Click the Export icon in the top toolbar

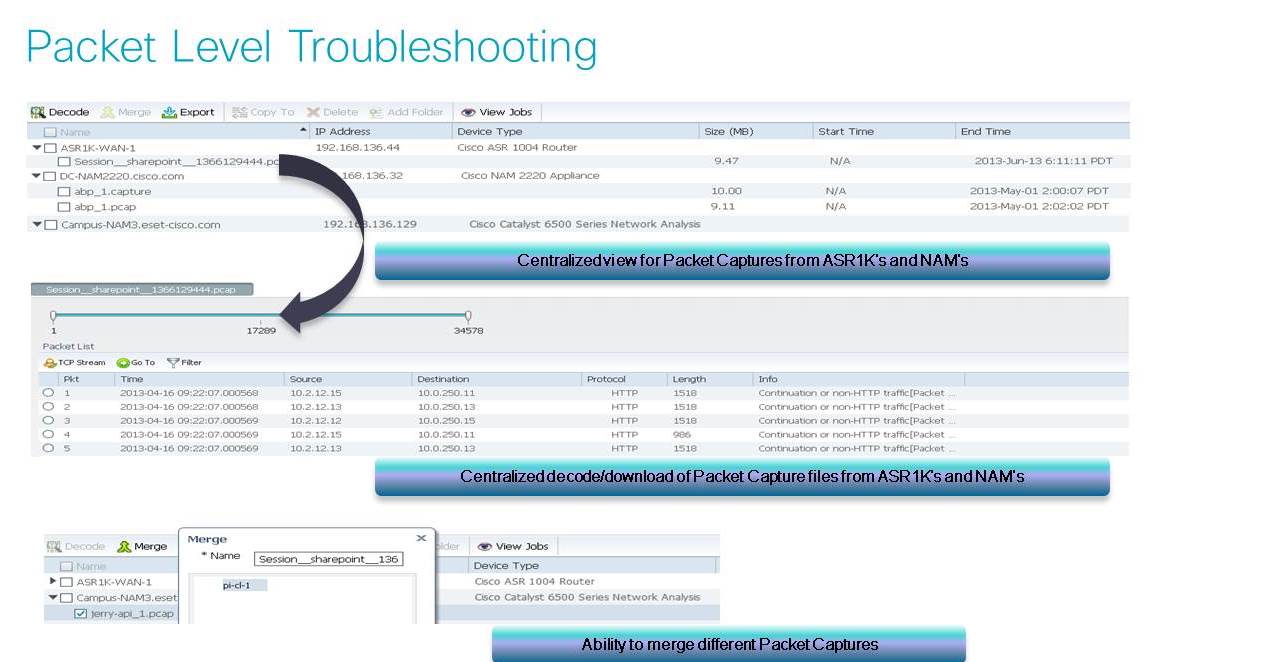click(x=169, y=112)
